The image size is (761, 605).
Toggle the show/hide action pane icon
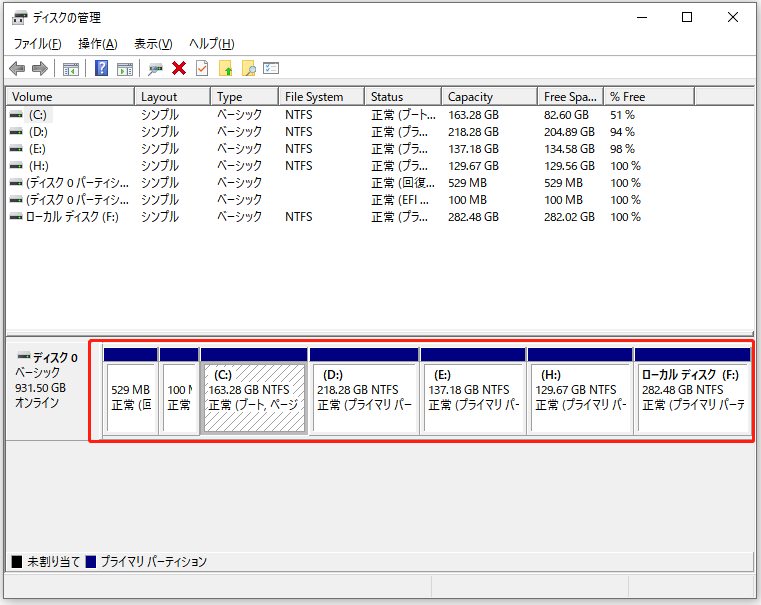coord(125,69)
